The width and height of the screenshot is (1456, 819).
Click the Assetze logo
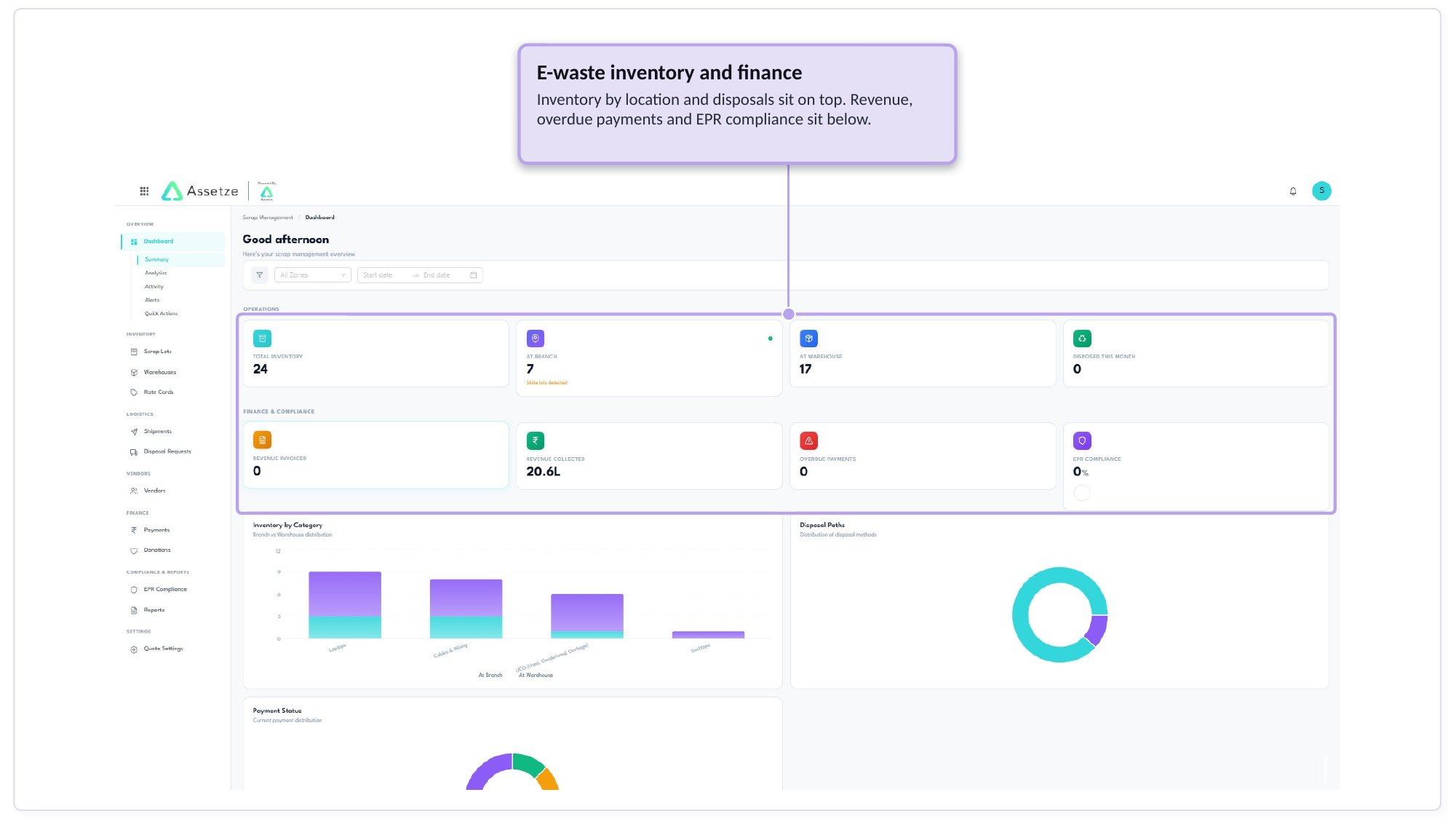(199, 191)
